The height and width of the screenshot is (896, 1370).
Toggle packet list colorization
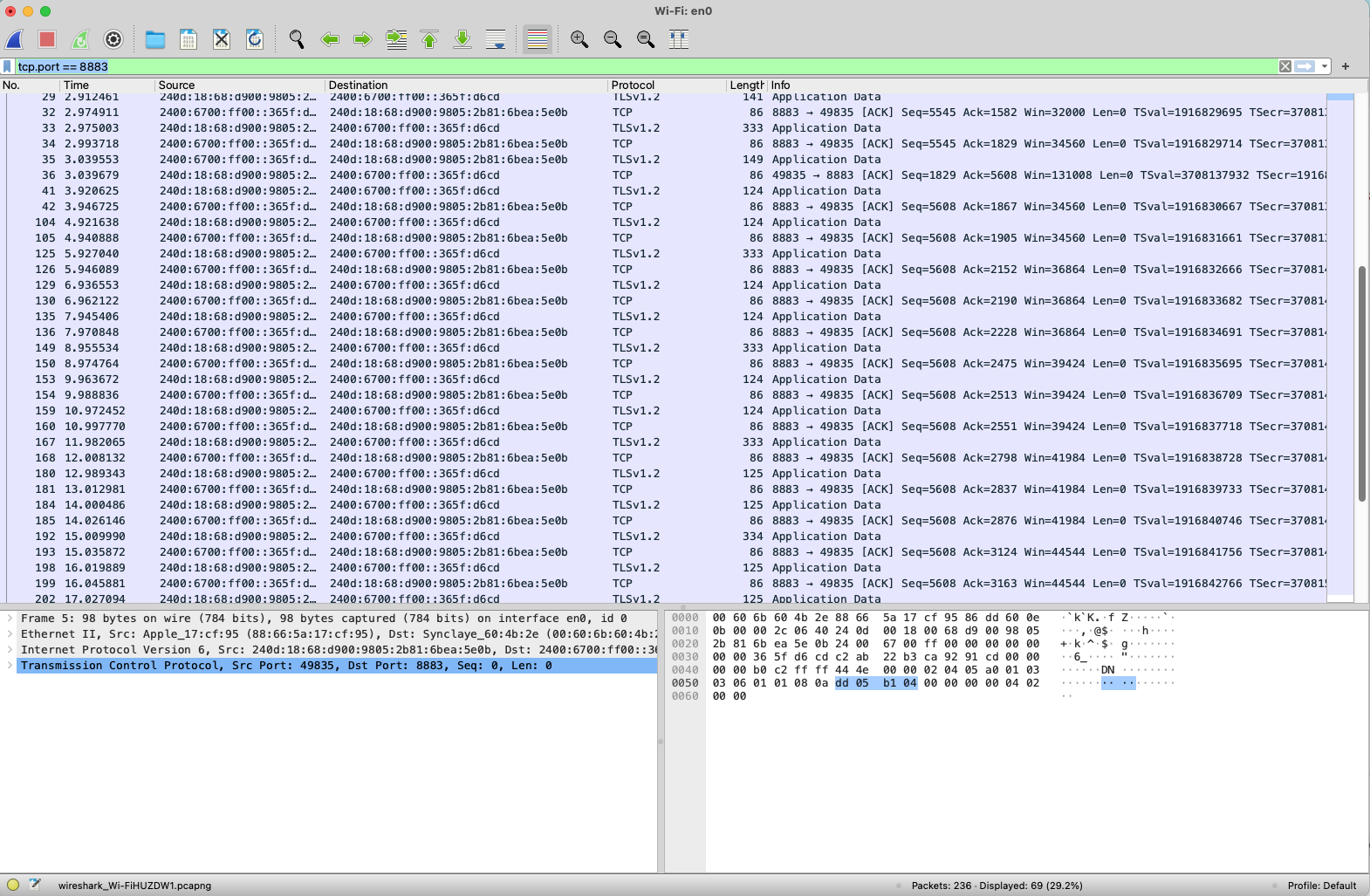click(x=538, y=39)
